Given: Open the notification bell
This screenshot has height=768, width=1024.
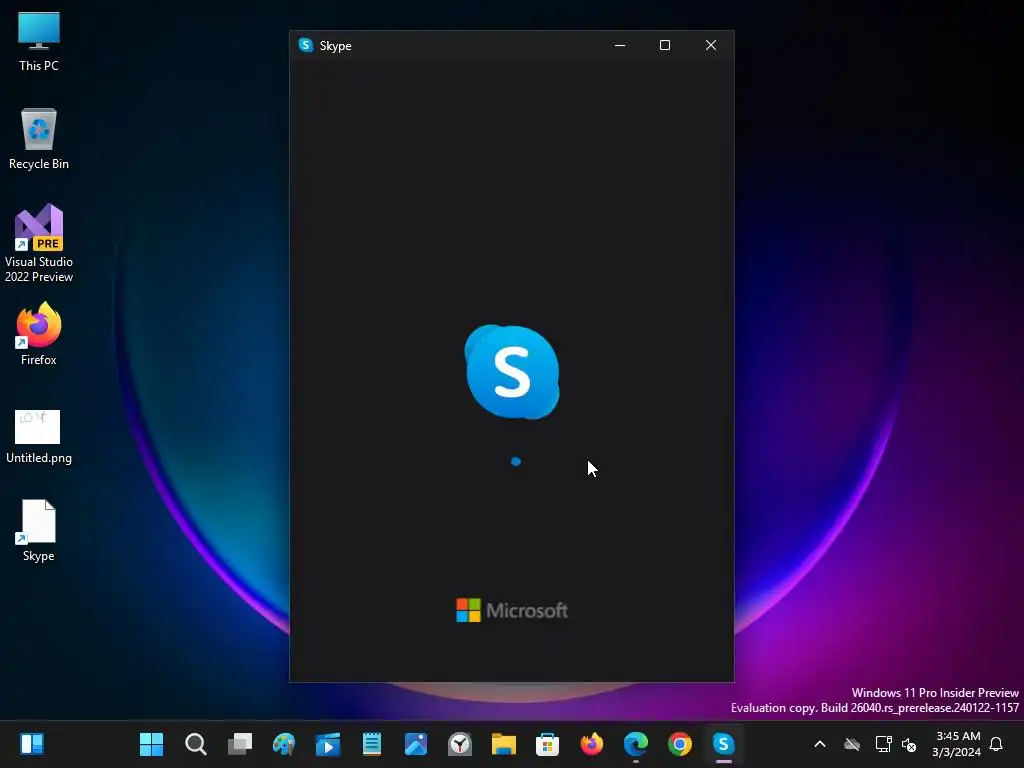Looking at the screenshot, I should (x=996, y=744).
